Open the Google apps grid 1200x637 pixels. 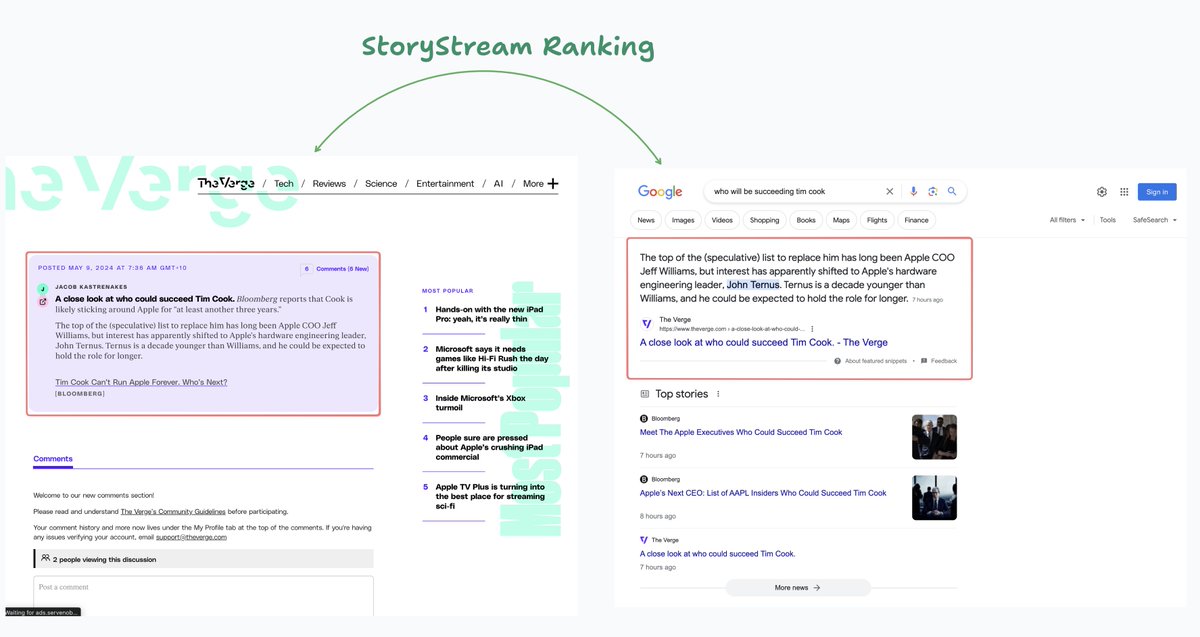tap(1124, 192)
